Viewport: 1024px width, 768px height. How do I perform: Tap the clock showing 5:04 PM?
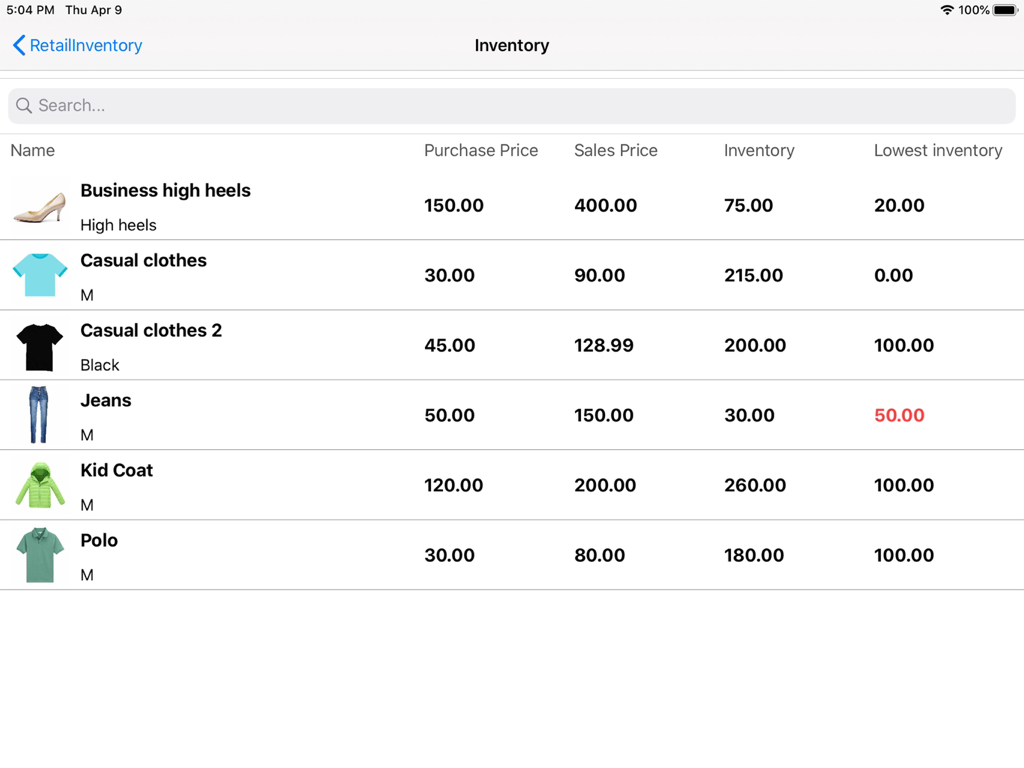click(x=26, y=10)
